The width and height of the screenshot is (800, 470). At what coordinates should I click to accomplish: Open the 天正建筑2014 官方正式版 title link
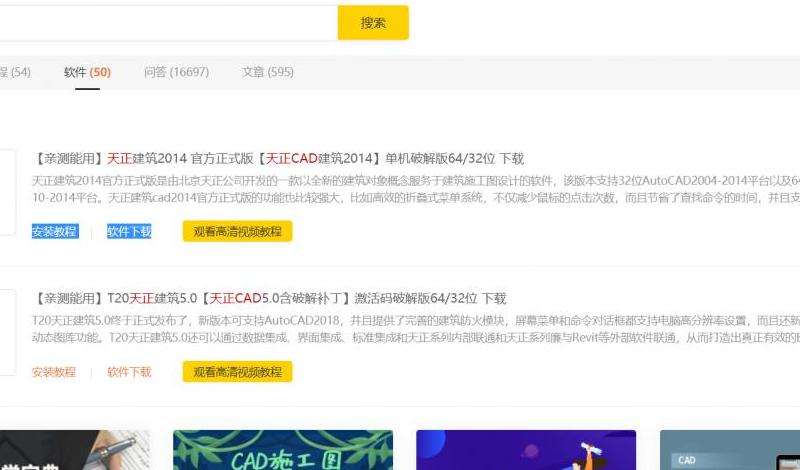[x=279, y=159]
